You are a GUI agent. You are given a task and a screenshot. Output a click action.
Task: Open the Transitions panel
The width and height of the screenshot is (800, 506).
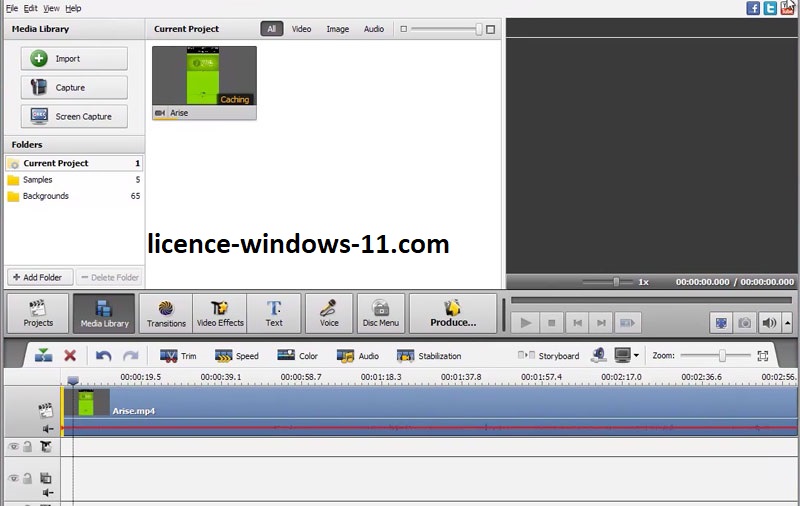click(x=166, y=313)
